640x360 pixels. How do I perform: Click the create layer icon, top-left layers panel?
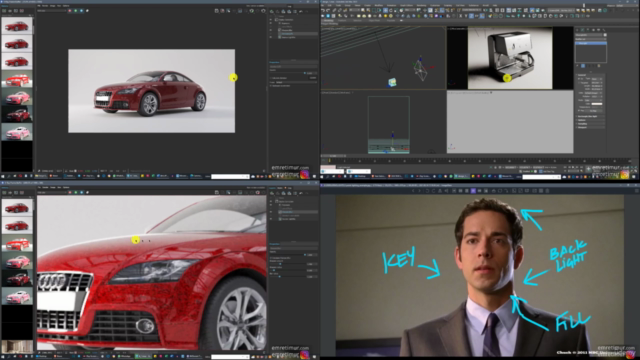click(x=272, y=11)
